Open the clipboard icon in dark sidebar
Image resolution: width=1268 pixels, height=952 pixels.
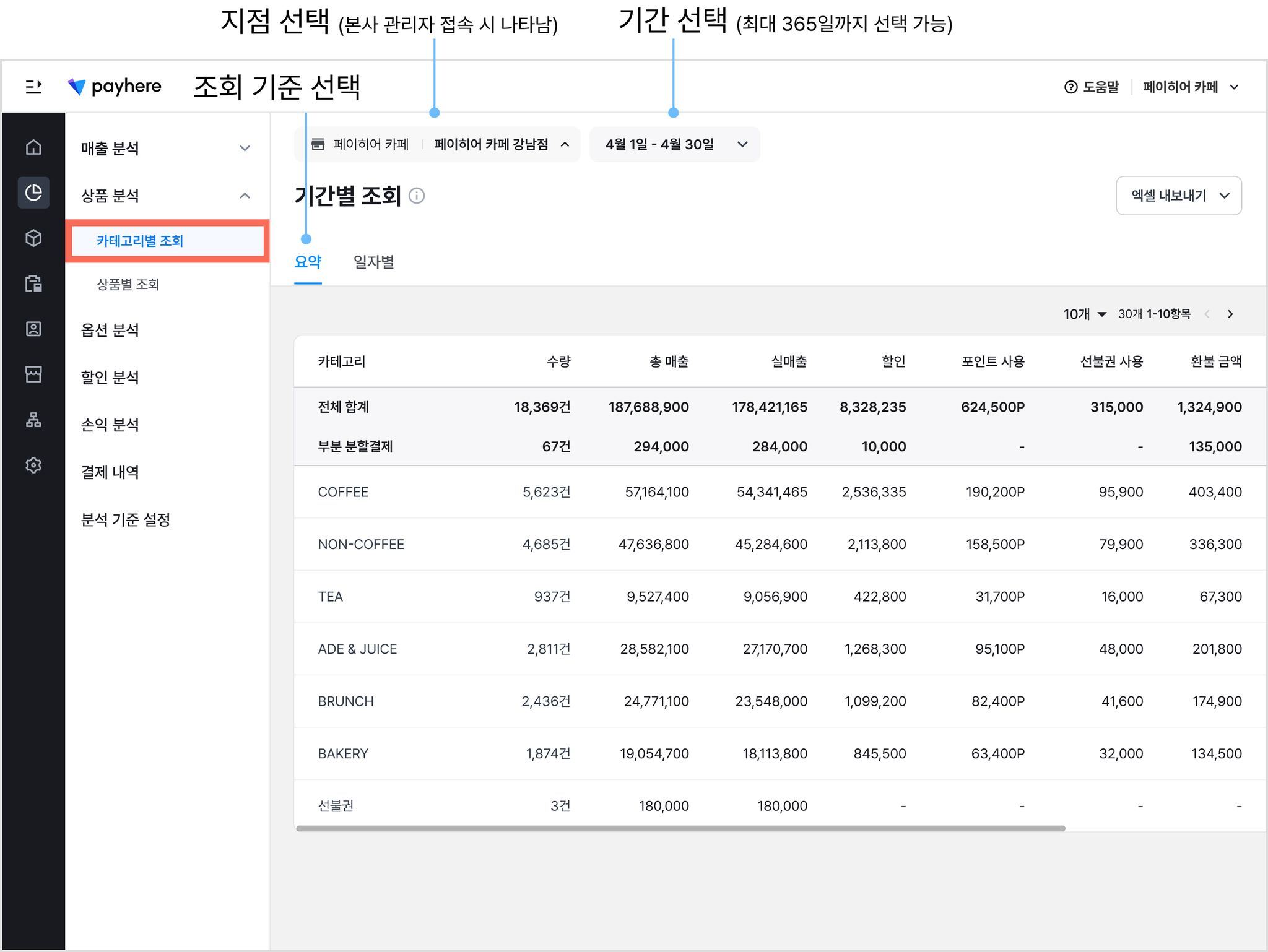[33, 283]
